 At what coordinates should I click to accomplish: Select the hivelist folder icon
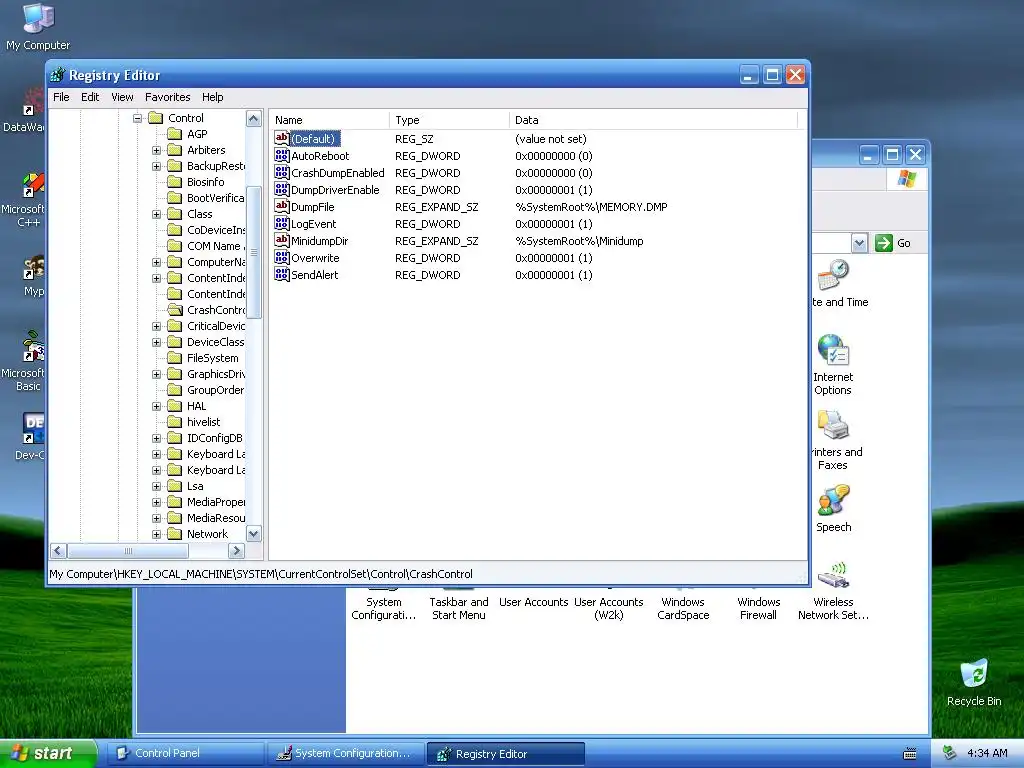point(174,422)
